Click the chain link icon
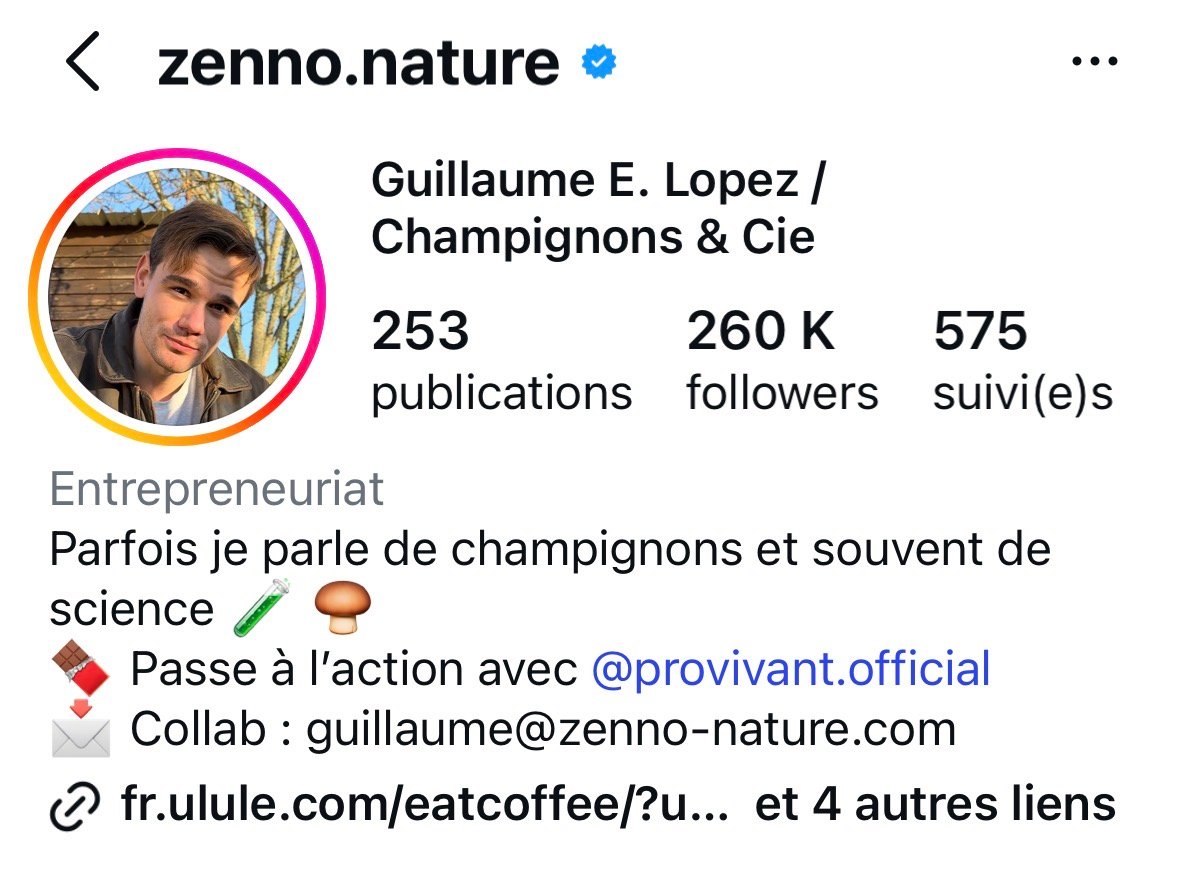This screenshot has width=1179, height=873. click(74, 807)
